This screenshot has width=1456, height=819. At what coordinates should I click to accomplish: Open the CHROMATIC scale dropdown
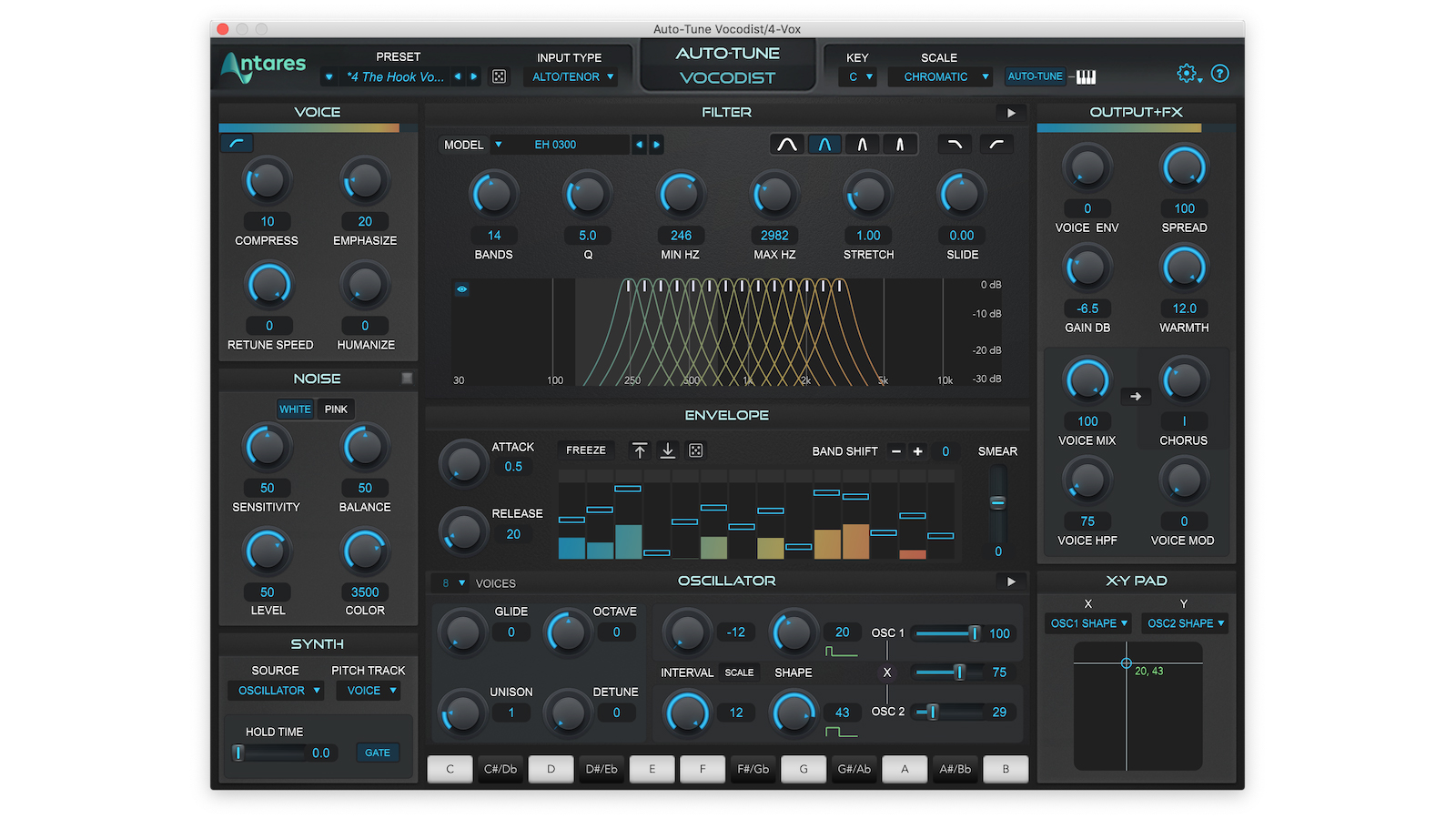940,76
